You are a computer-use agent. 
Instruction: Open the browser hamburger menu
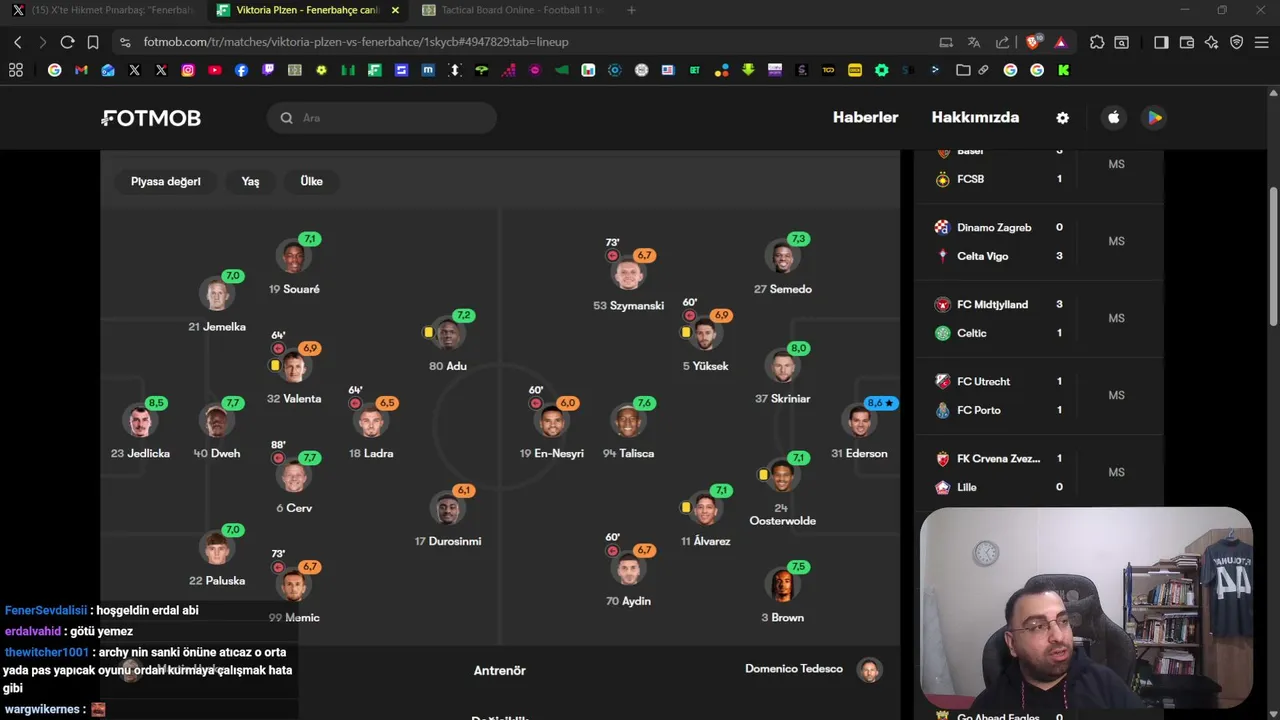1262,42
